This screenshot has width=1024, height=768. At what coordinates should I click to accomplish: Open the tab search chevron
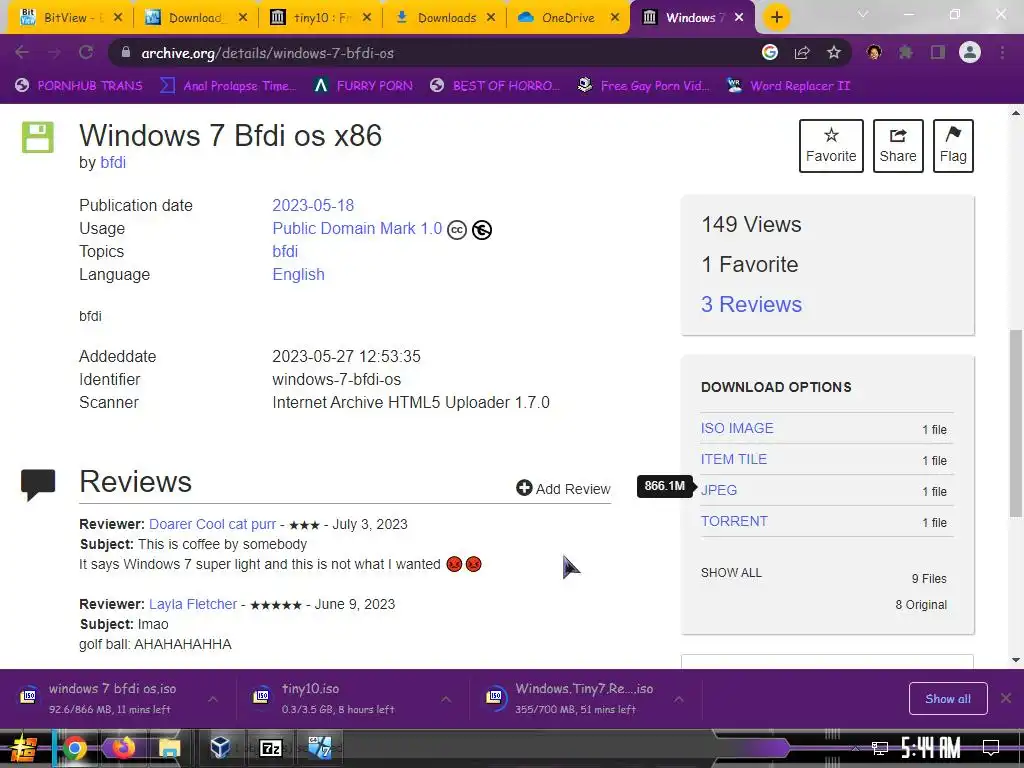[863, 14]
